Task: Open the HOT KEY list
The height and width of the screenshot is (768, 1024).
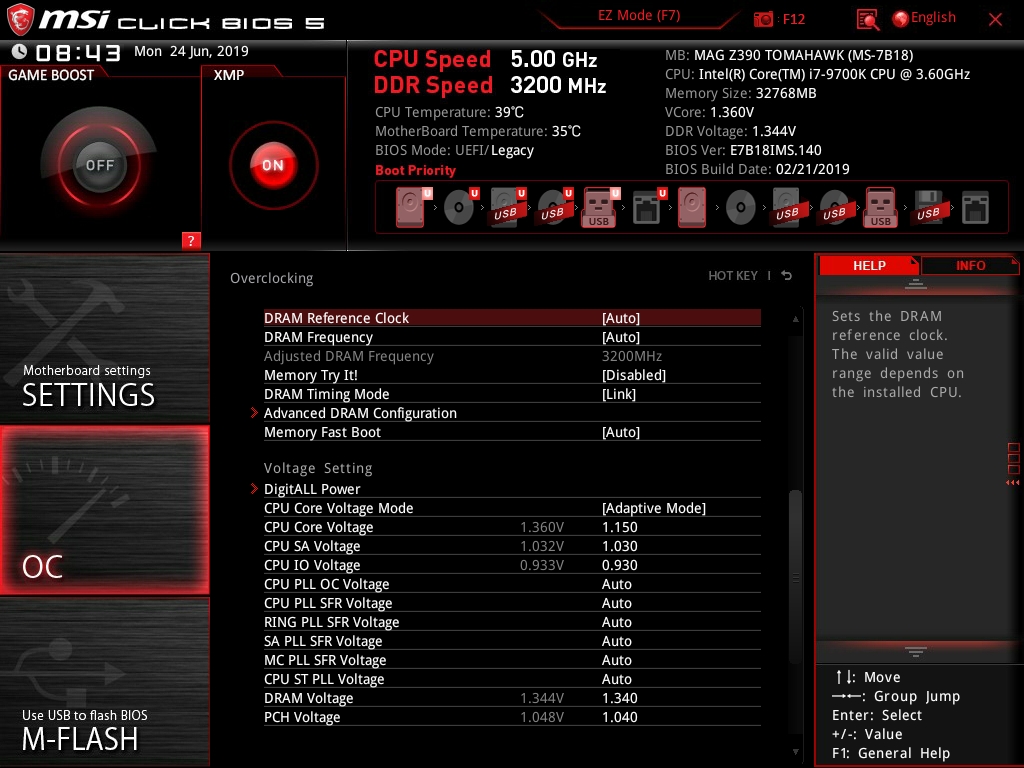Action: pyautogui.click(x=733, y=276)
